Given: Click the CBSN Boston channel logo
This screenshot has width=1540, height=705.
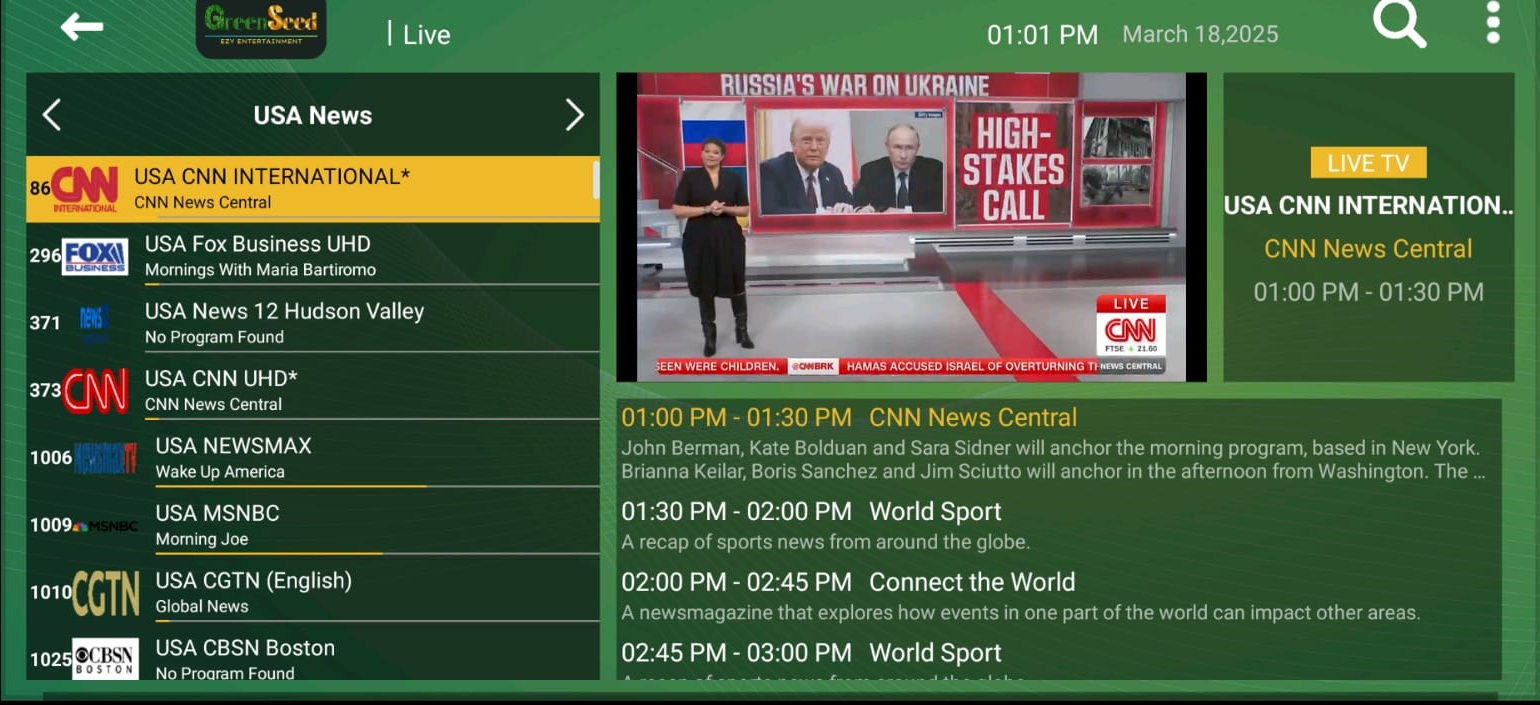Looking at the screenshot, I should coord(105,659).
